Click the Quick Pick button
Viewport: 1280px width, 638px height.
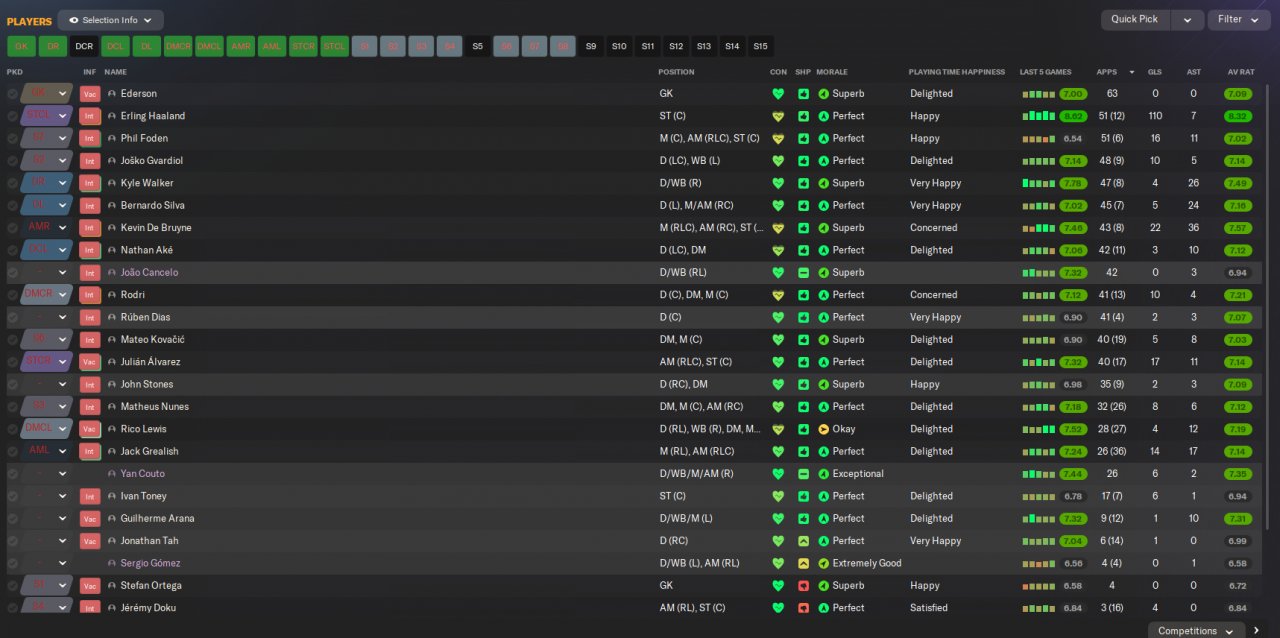(1135, 19)
